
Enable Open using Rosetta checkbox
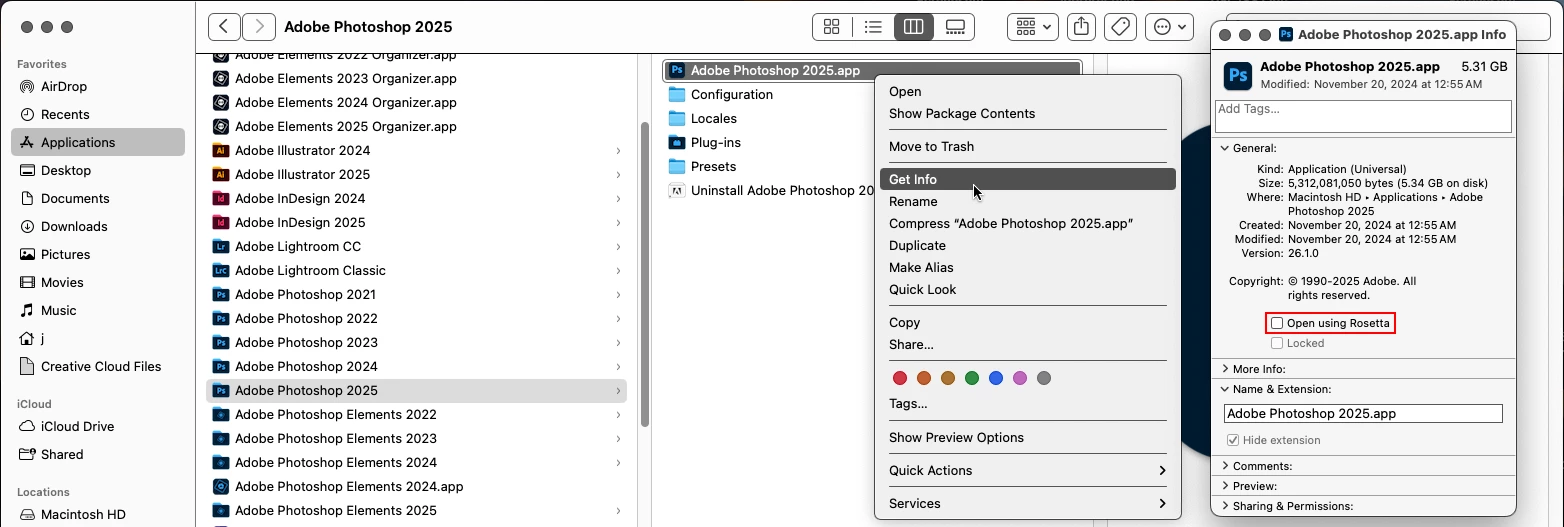[x=1277, y=323]
